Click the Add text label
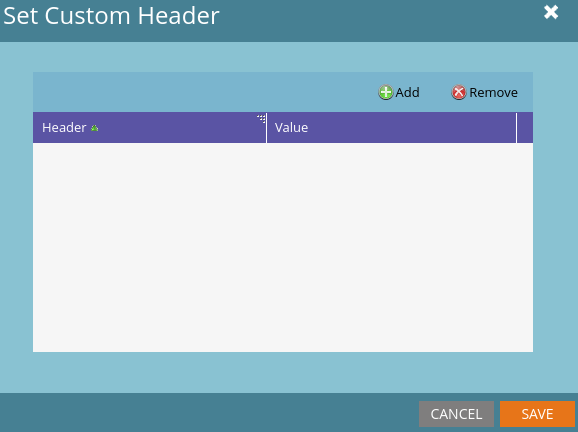 click(407, 92)
